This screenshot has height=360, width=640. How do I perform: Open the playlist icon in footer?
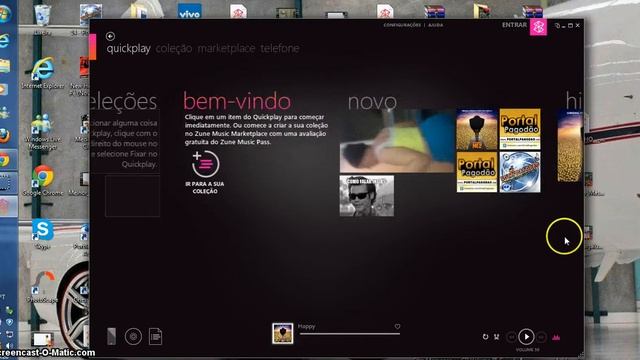[x=156, y=337]
